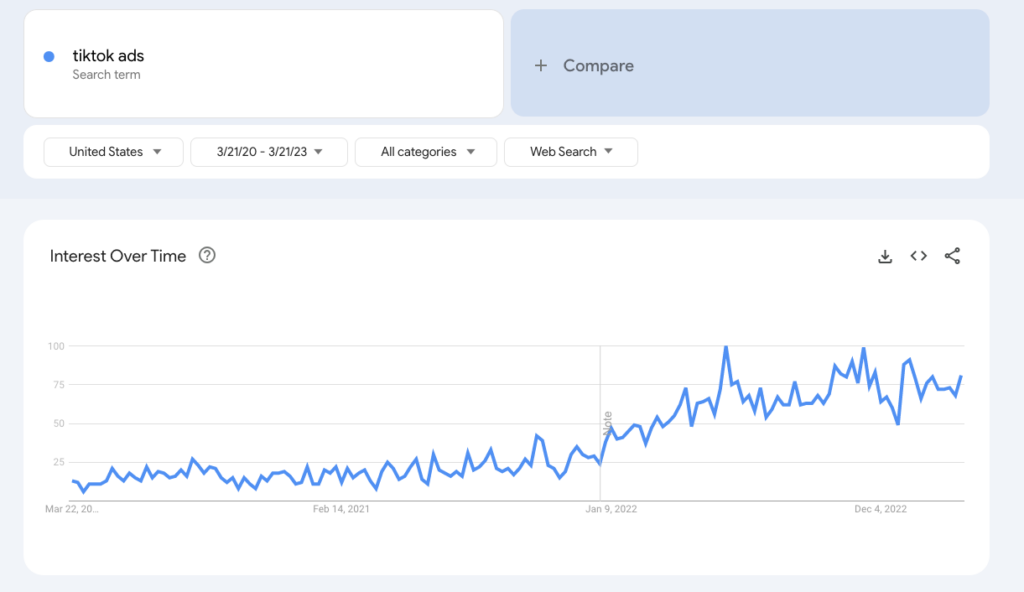The image size is (1024, 592).
Task: Click the plus icon beside Compare
Action: coord(541,65)
